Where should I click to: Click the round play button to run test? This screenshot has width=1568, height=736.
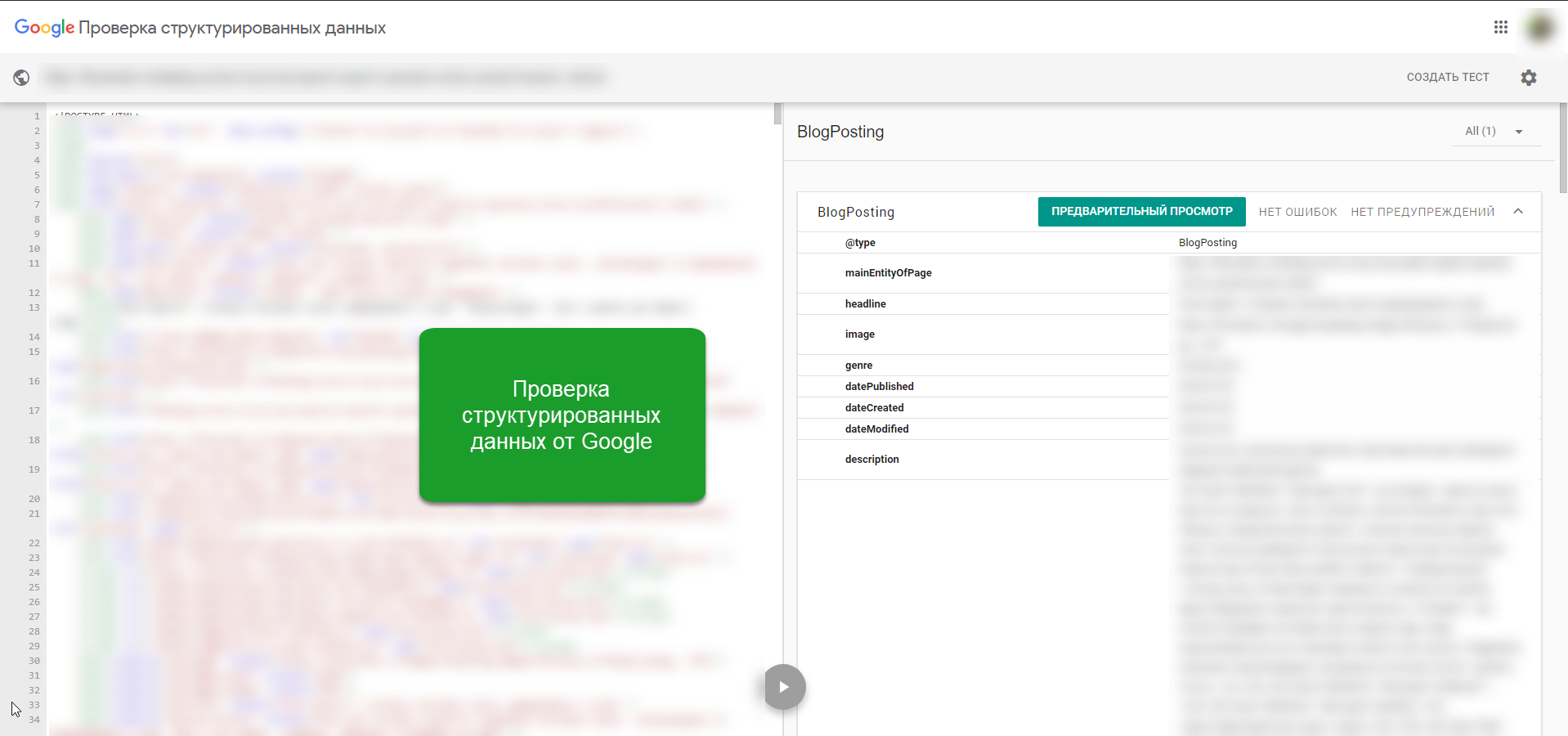tap(785, 687)
